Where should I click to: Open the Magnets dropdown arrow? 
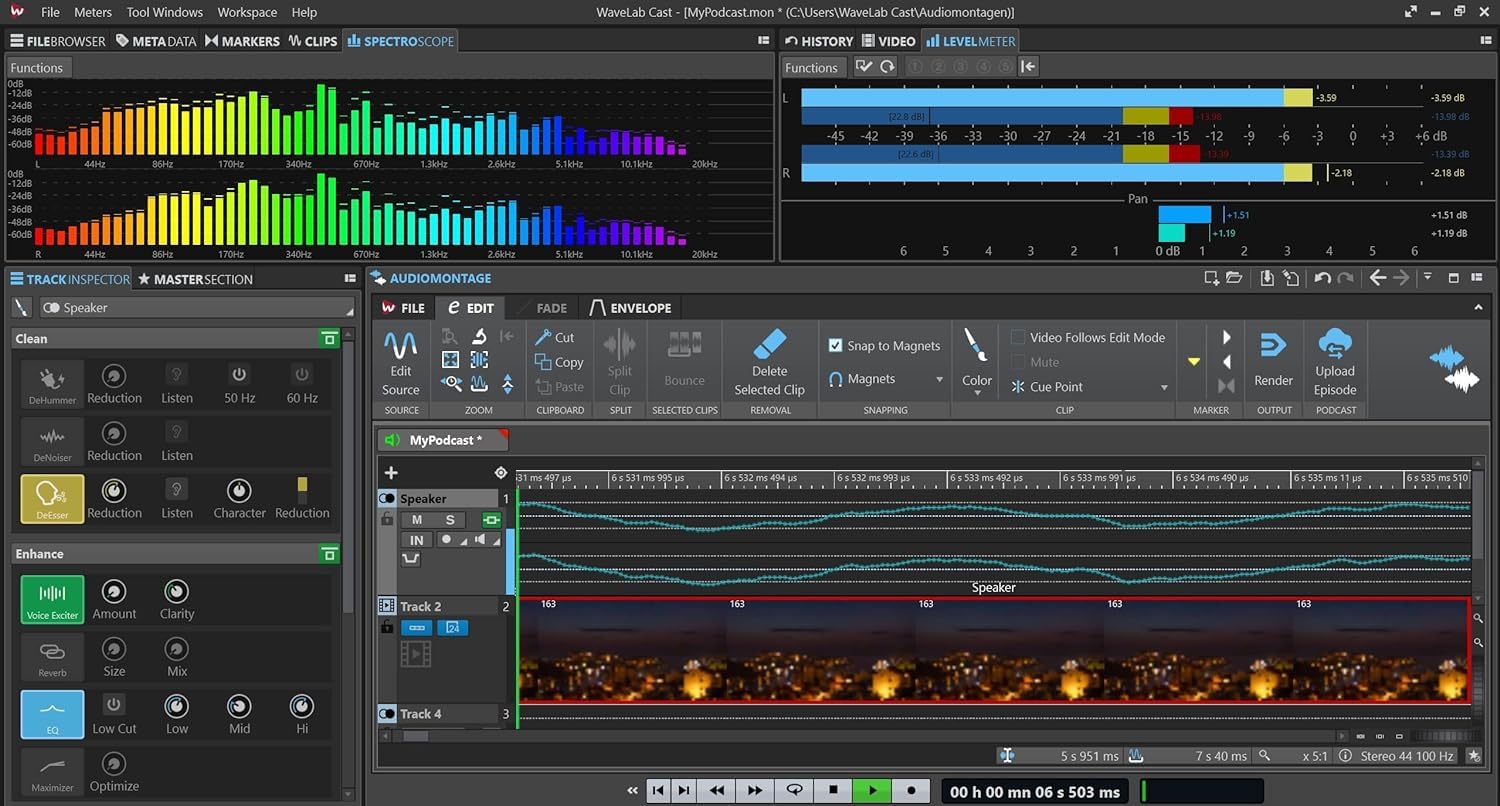tap(939, 380)
